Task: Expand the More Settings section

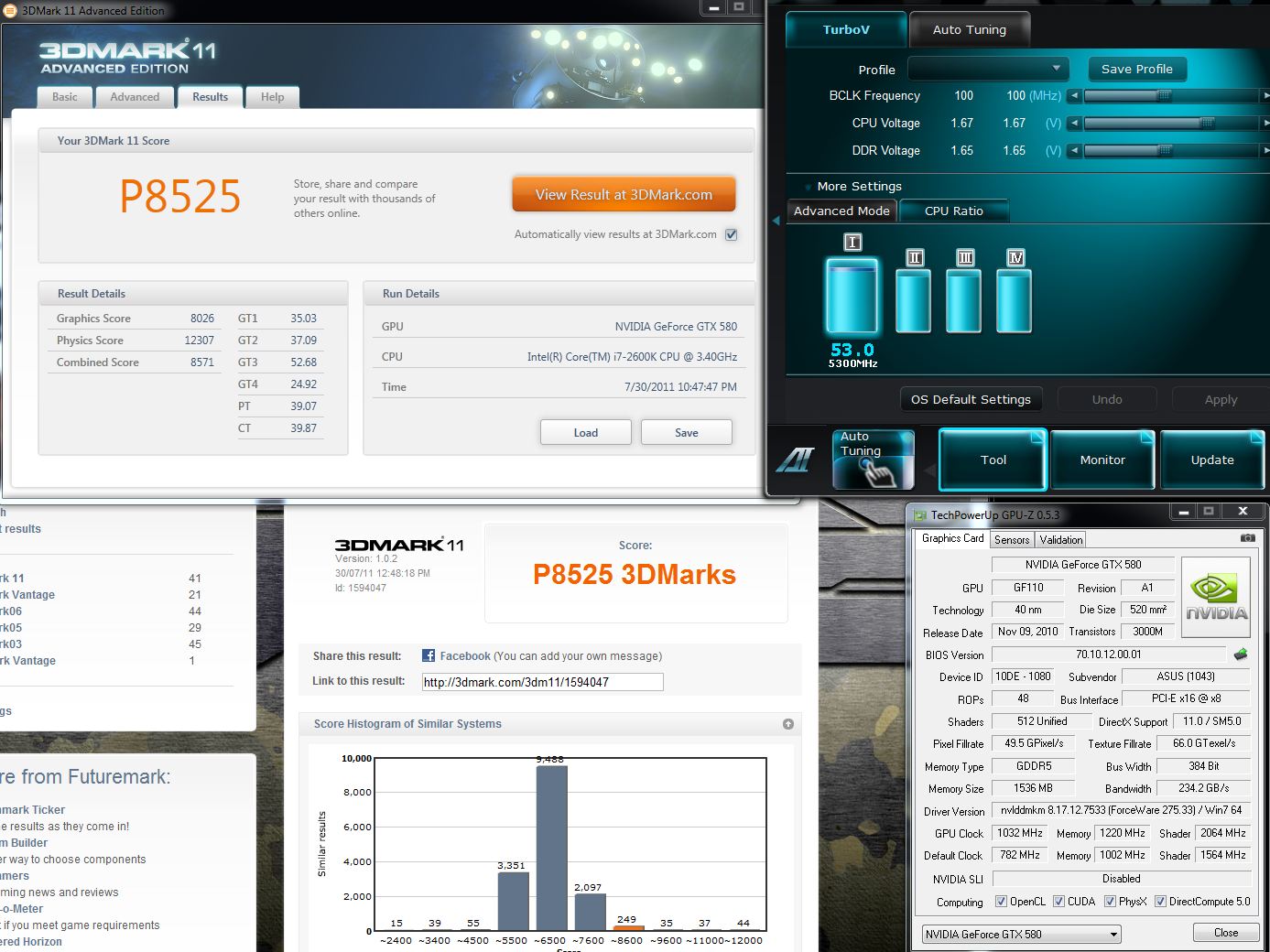Action: pos(853,186)
